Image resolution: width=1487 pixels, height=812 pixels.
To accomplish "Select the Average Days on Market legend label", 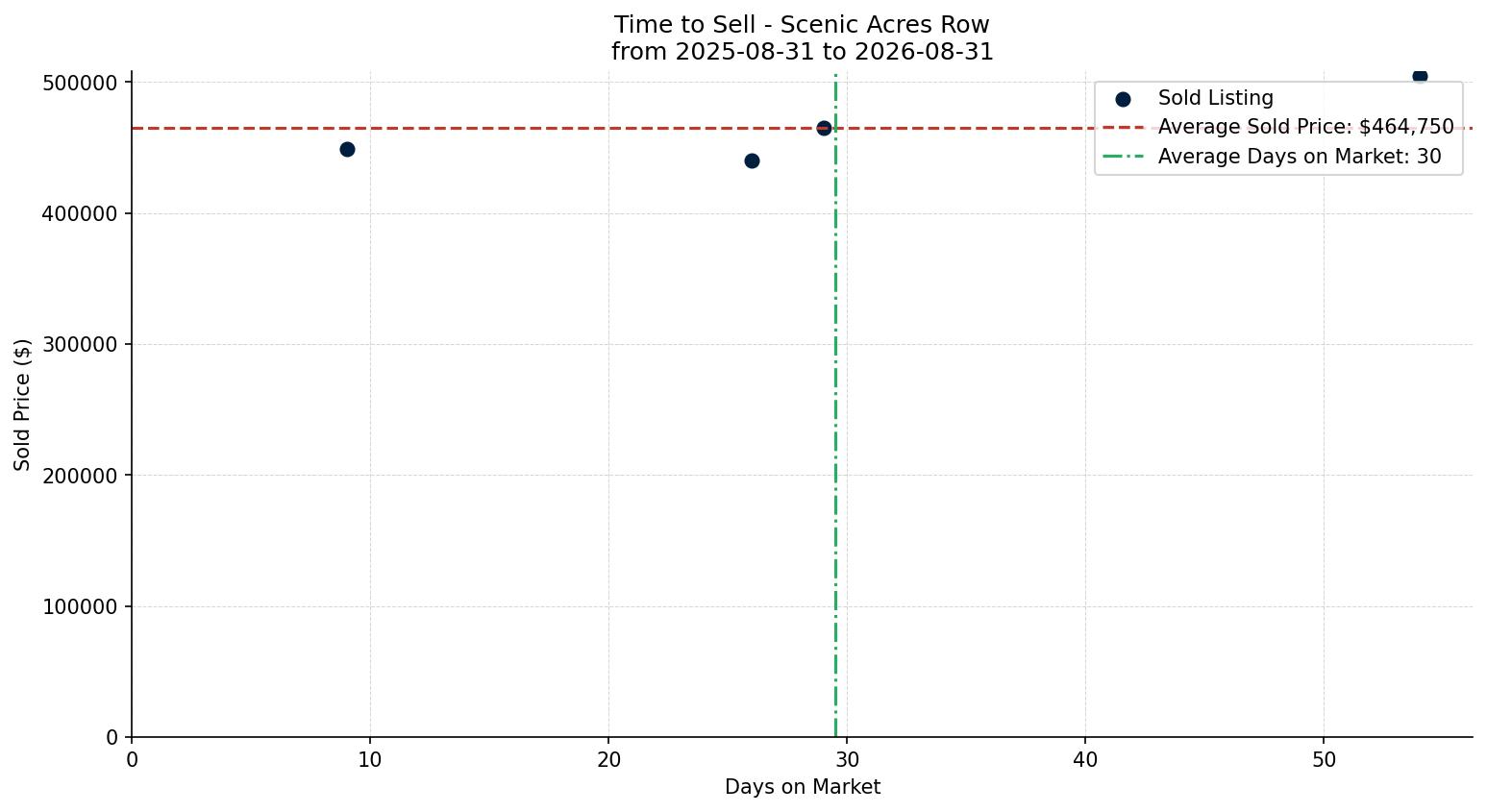I will click(1300, 157).
